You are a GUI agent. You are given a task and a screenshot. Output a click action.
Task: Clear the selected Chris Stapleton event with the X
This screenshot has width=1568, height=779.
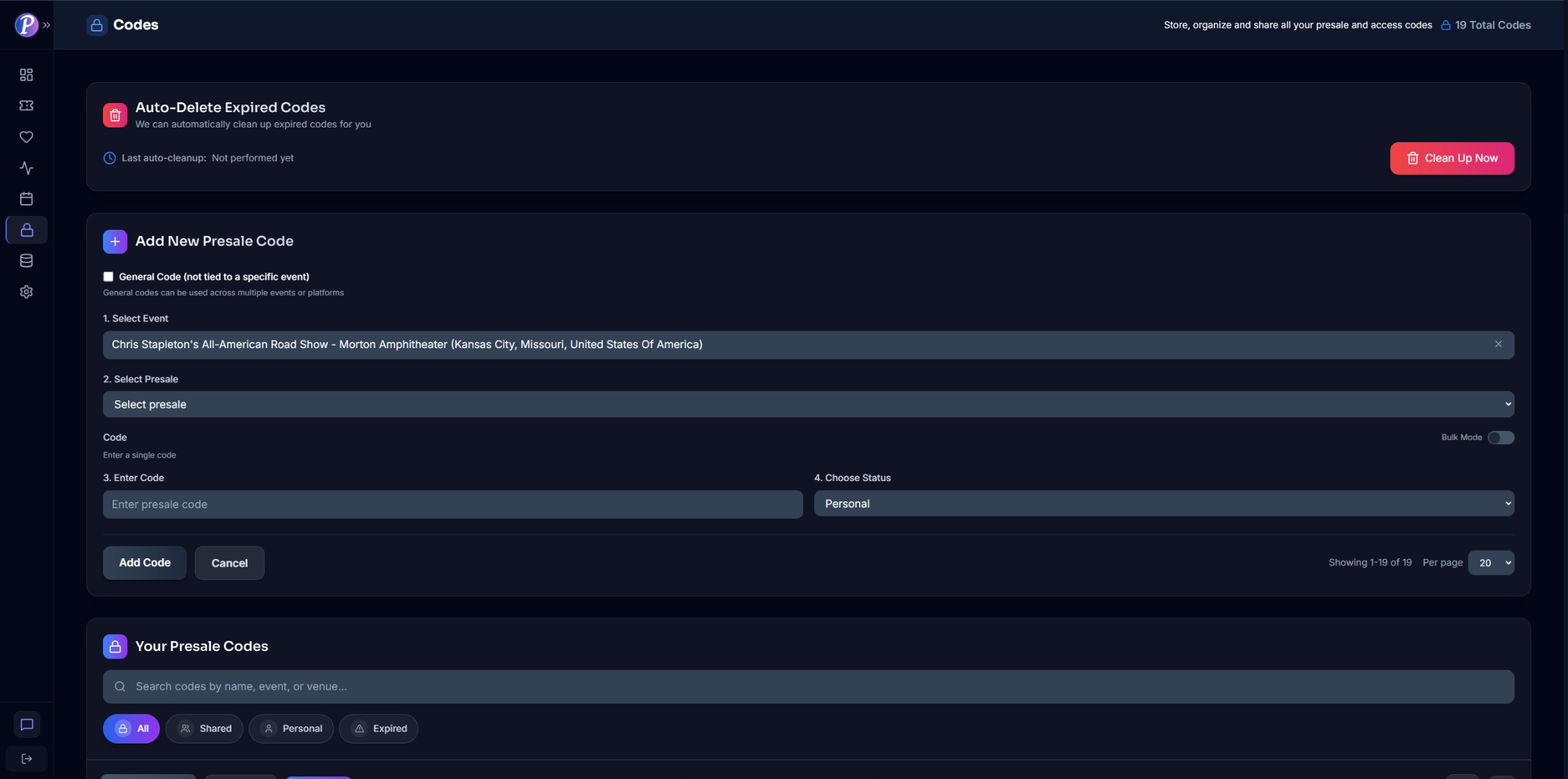[1498, 344]
